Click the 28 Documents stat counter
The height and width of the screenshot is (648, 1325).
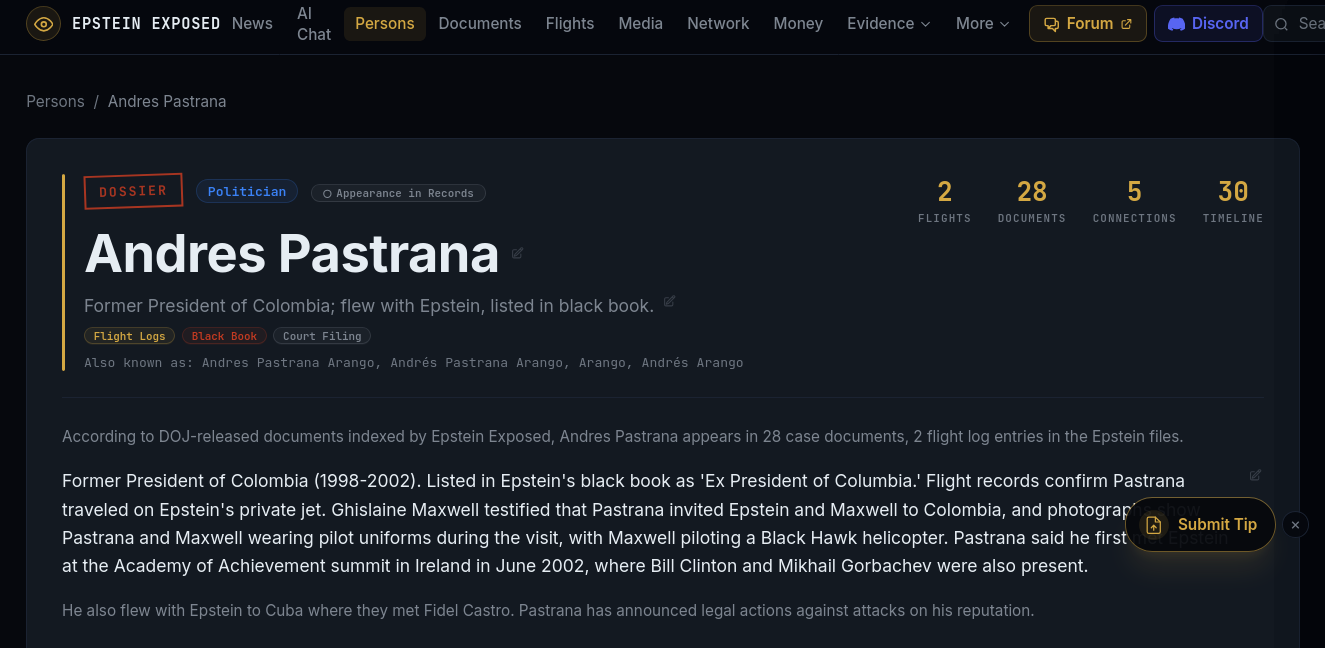pyautogui.click(x=1031, y=201)
